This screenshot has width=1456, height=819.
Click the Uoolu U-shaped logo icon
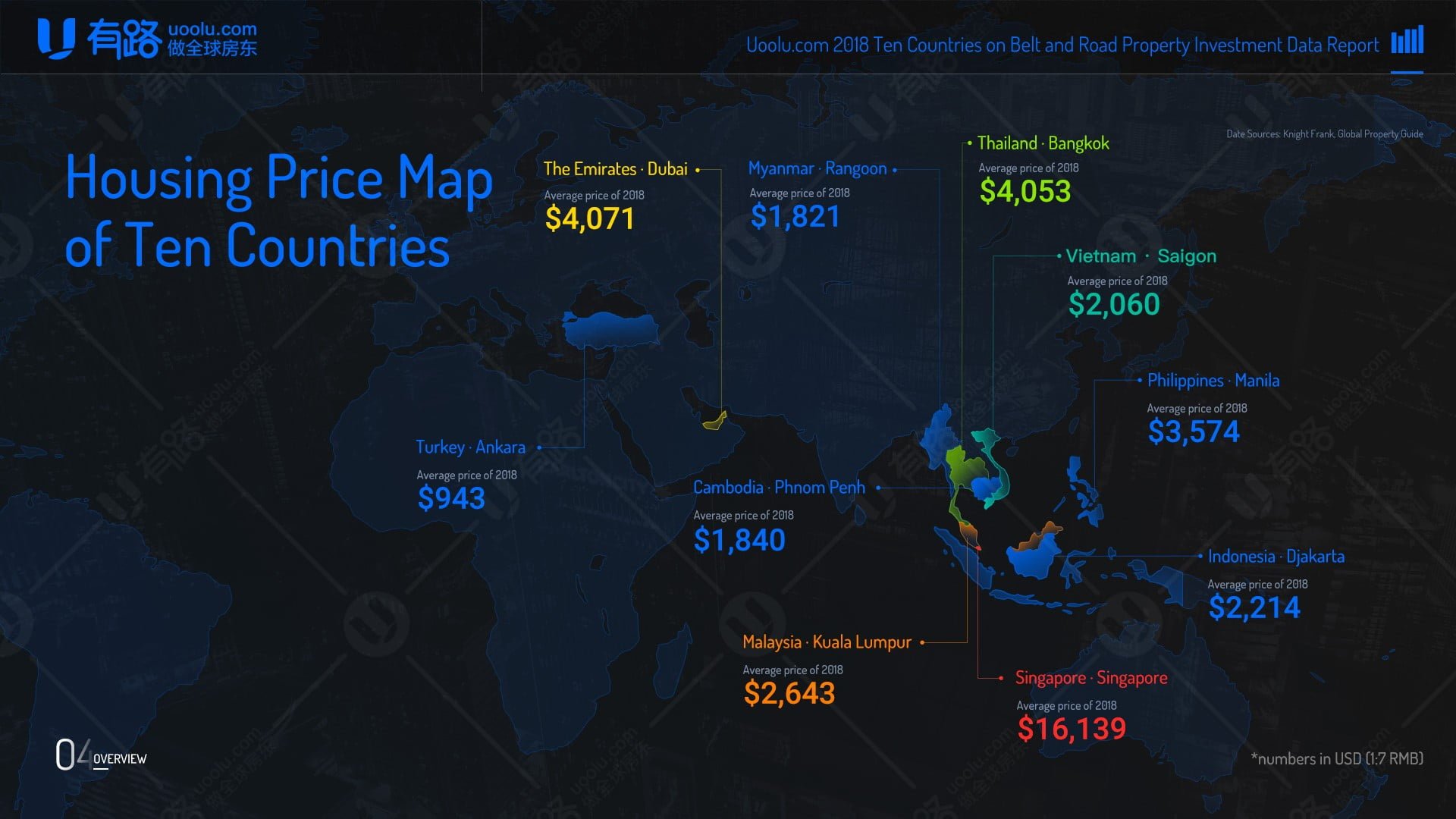[x=56, y=39]
